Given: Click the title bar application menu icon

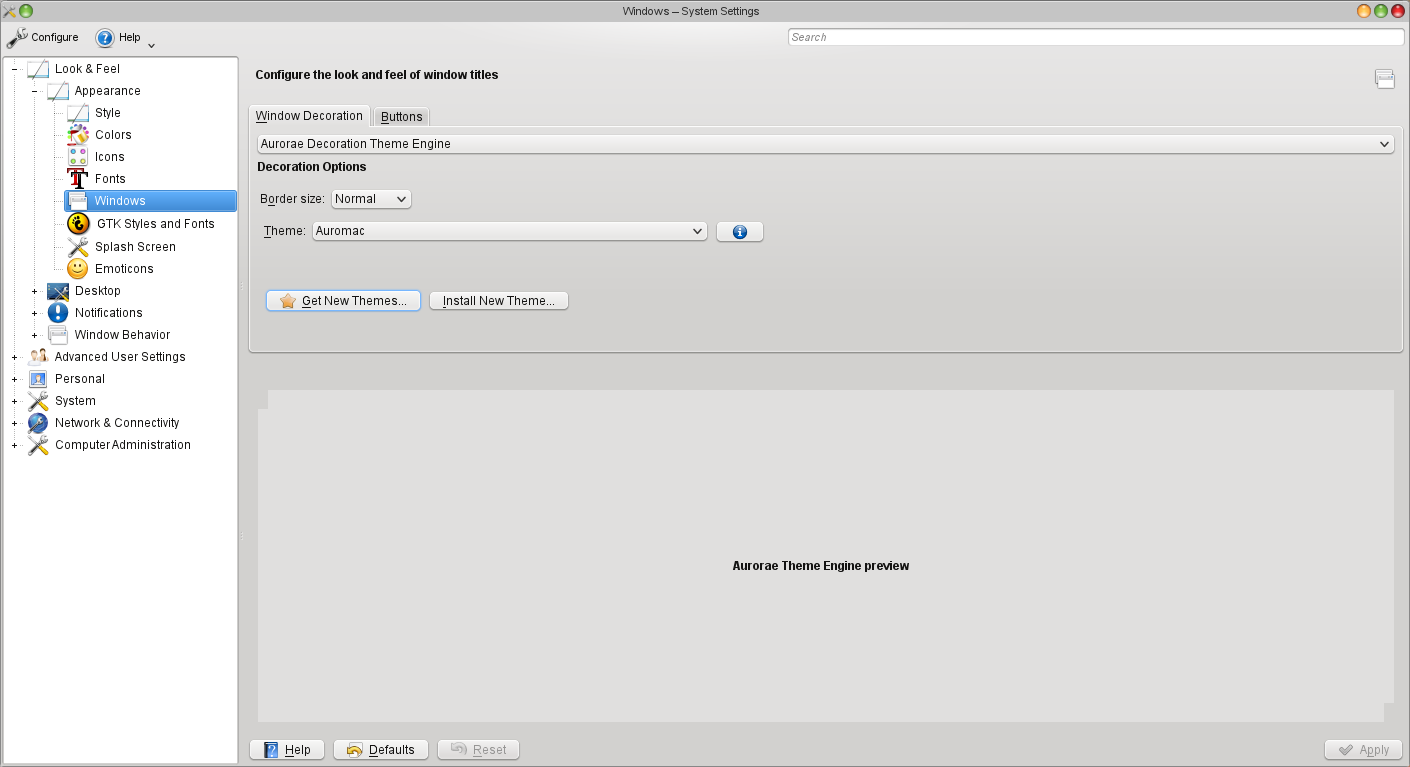Looking at the screenshot, I should (x=9, y=11).
